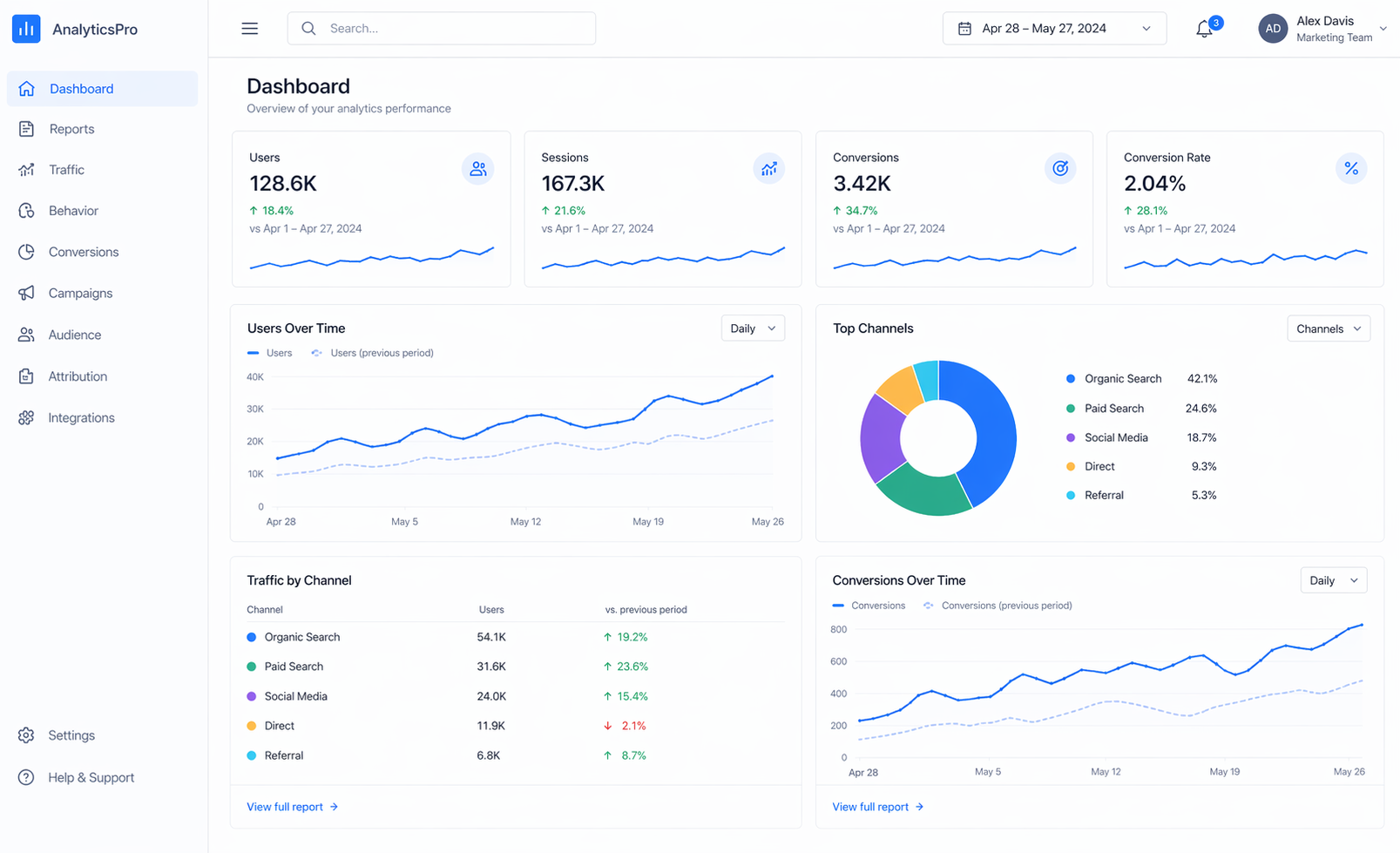The height and width of the screenshot is (853, 1400).
Task: Click the AD user avatar
Action: (1273, 29)
